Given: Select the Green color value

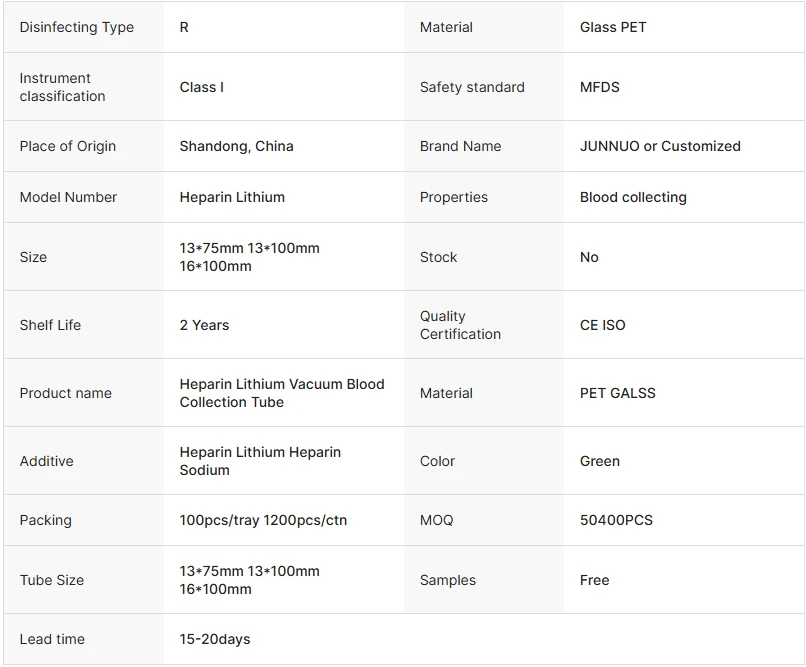Looking at the screenshot, I should pyautogui.click(x=599, y=461).
